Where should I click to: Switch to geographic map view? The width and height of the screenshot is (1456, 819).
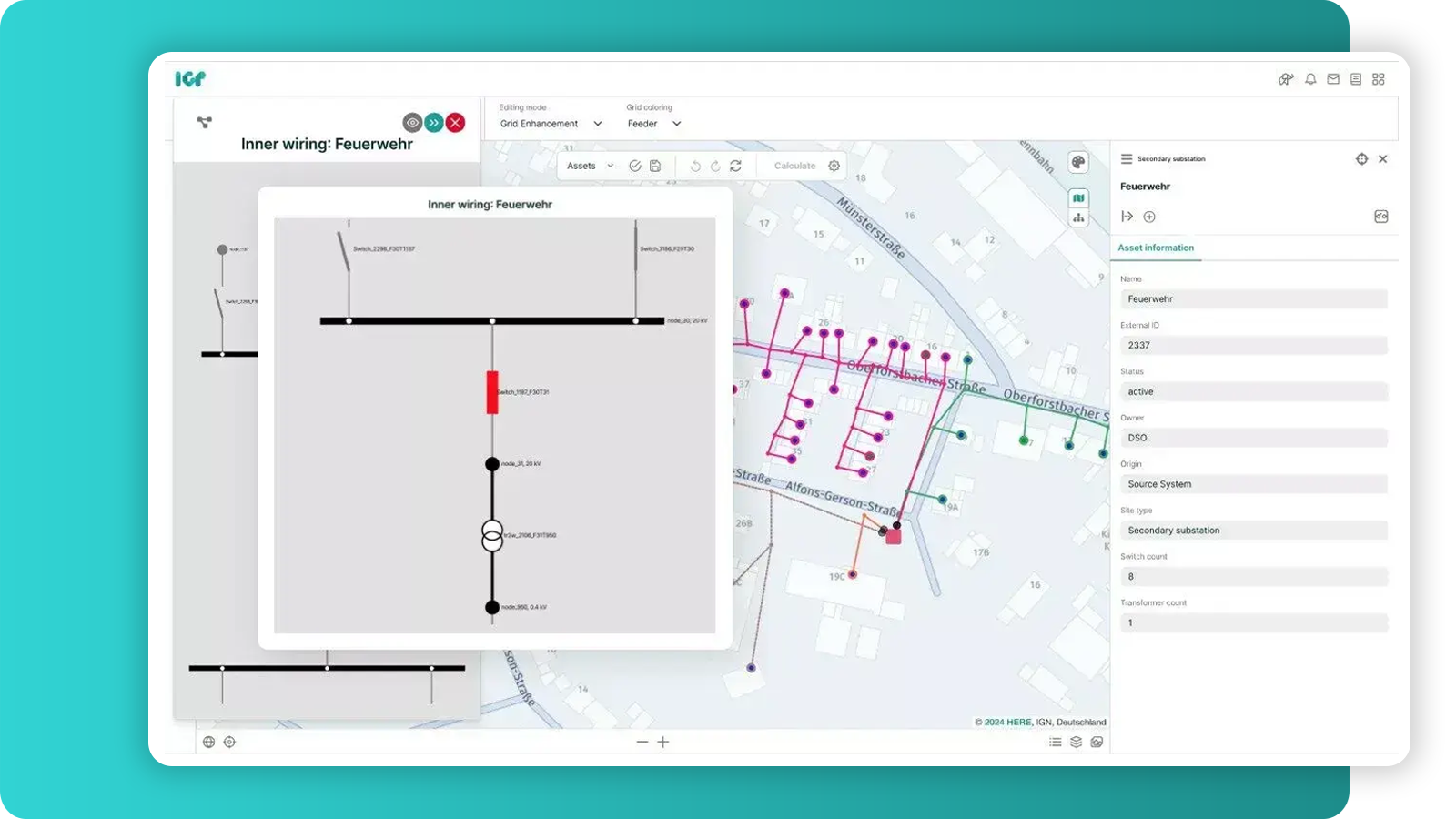(1078, 197)
